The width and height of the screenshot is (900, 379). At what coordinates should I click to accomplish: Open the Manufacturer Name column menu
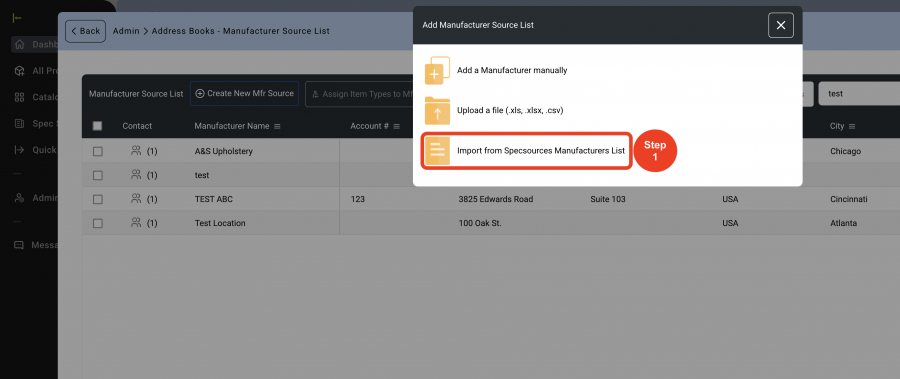tap(277, 126)
